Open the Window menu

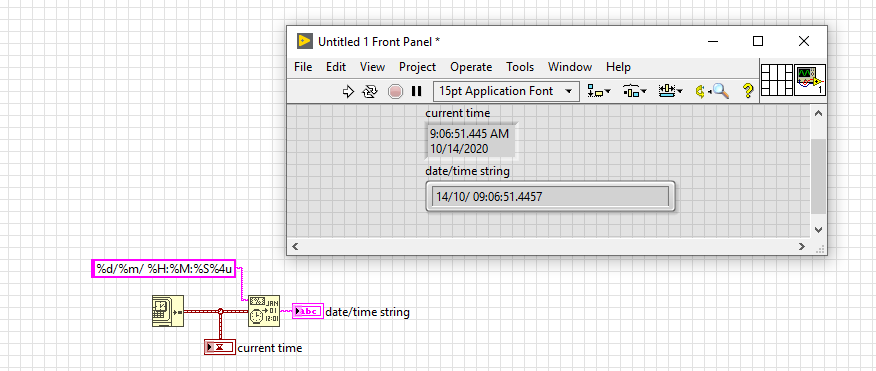tap(569, 67)
